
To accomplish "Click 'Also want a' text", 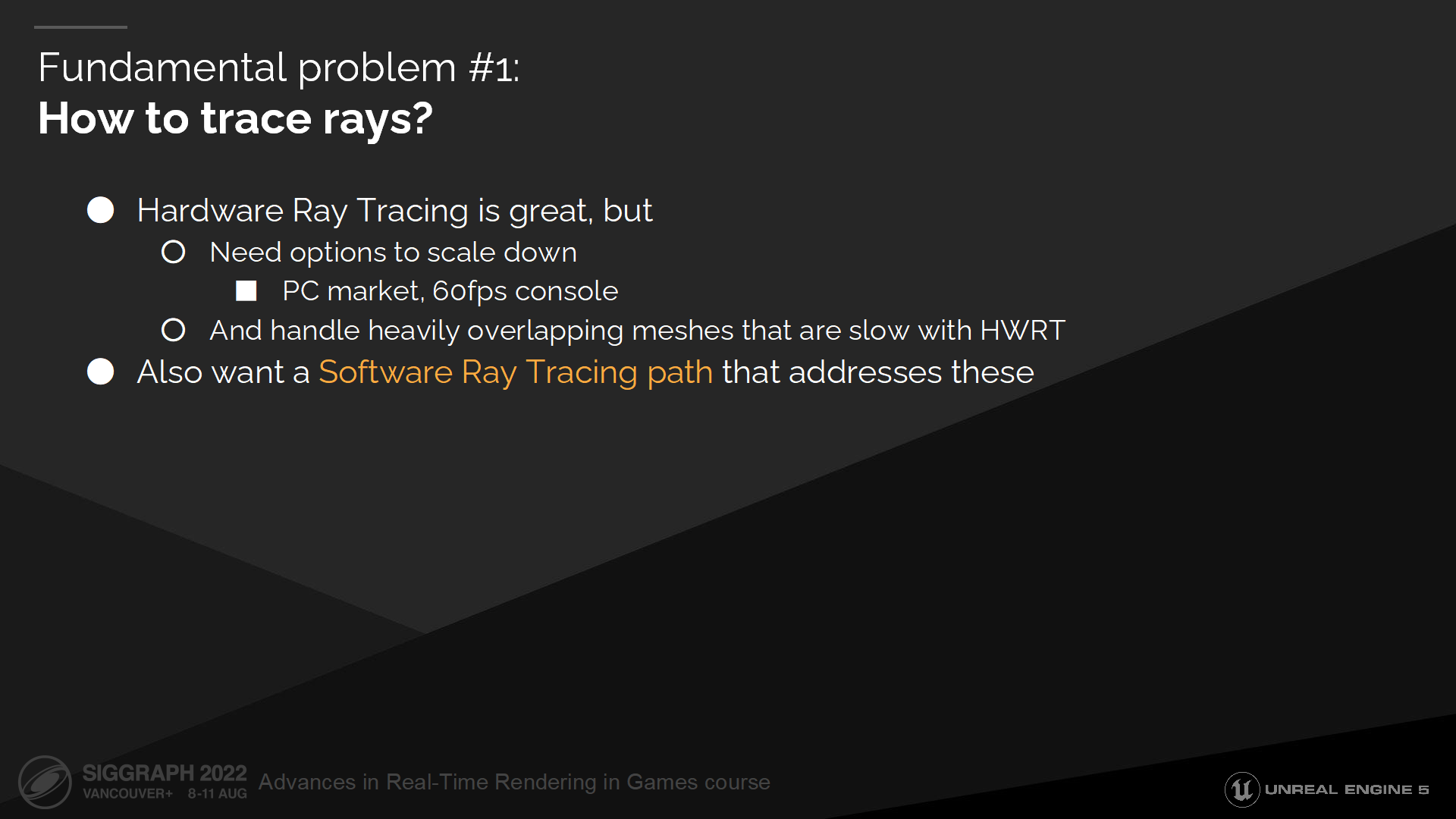I will tap(223, 372).
